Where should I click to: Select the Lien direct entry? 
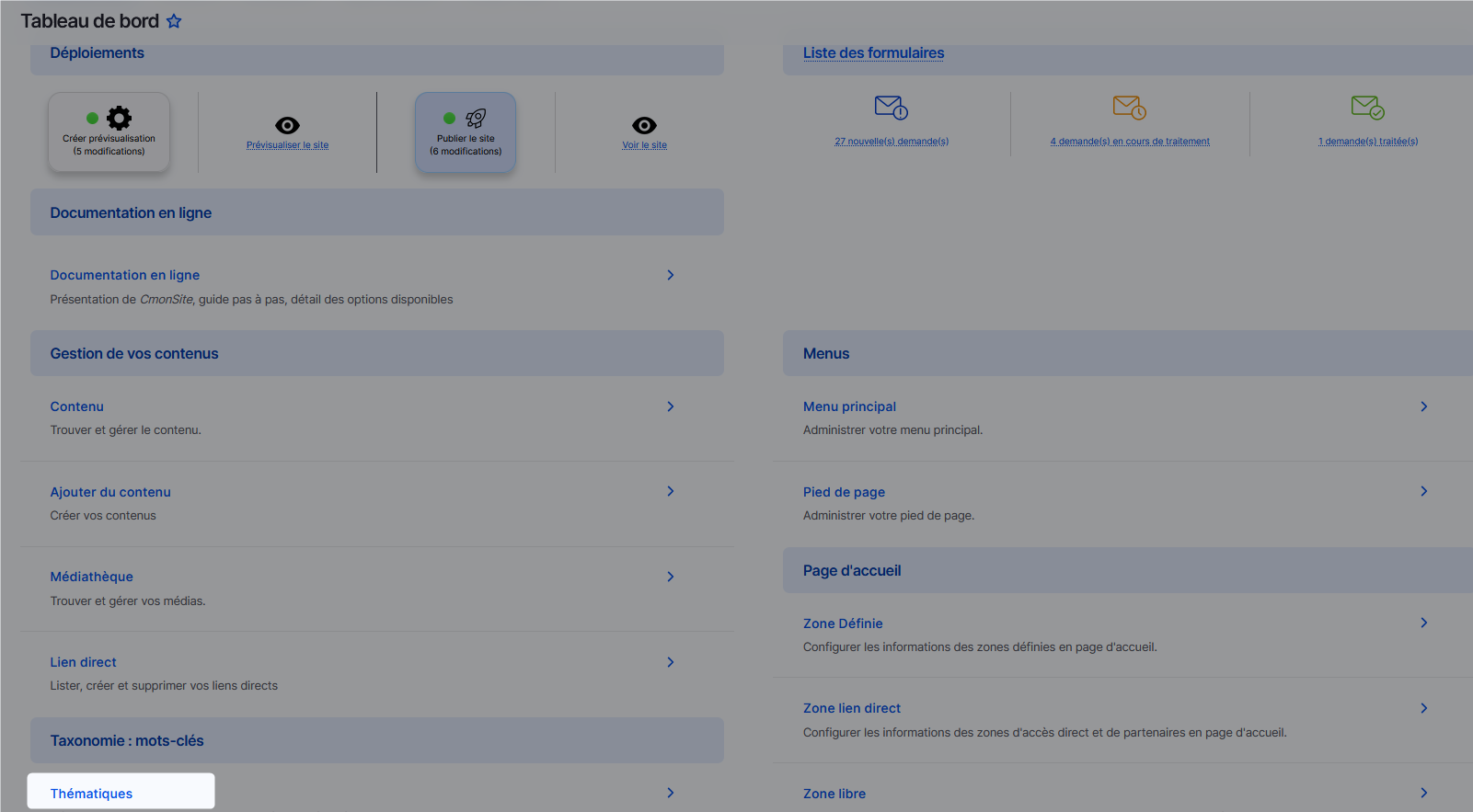click(84, 662)
